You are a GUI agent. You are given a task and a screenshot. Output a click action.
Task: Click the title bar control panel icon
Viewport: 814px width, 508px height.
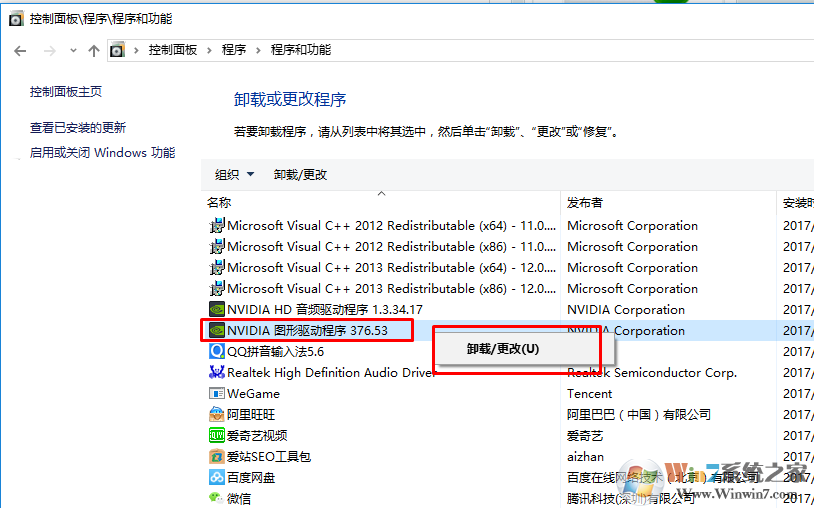(16, 19)
